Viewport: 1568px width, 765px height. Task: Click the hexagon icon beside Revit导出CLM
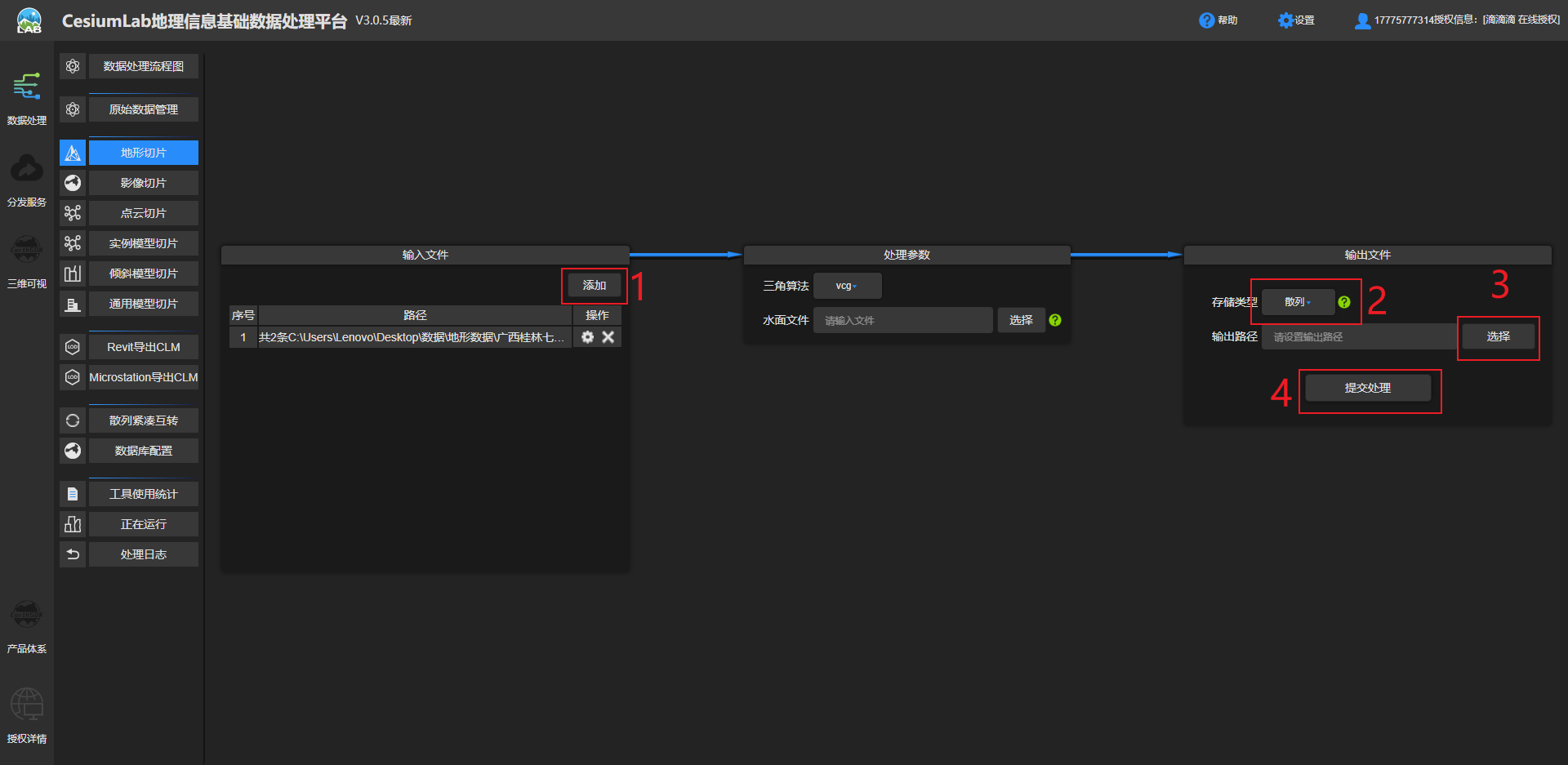click(x=73, y=347)
